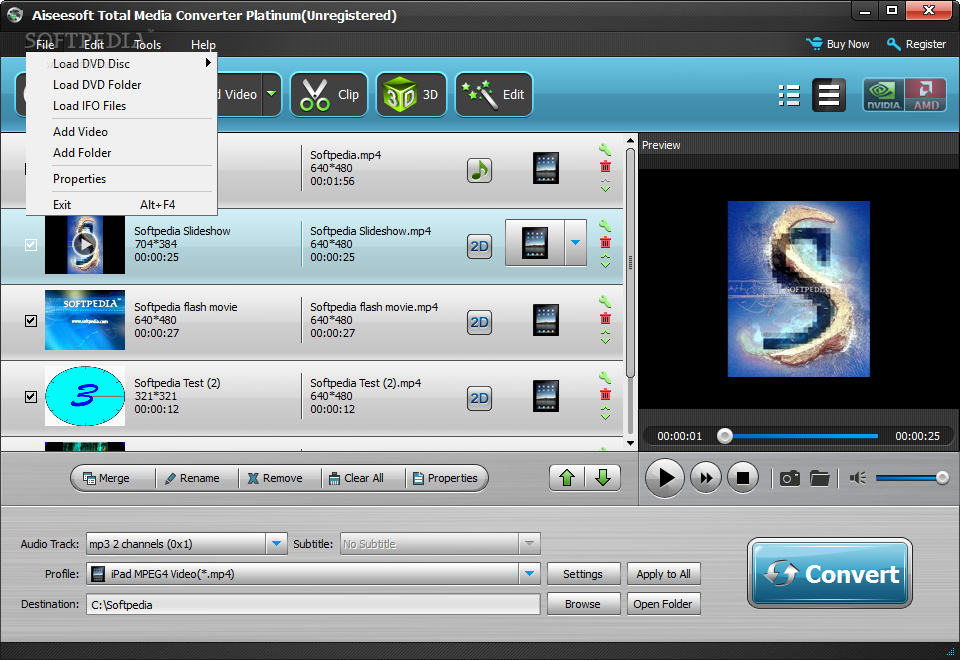Click the Apply to All button
This screenshot has height=660, width=960.
click(664, 574)
